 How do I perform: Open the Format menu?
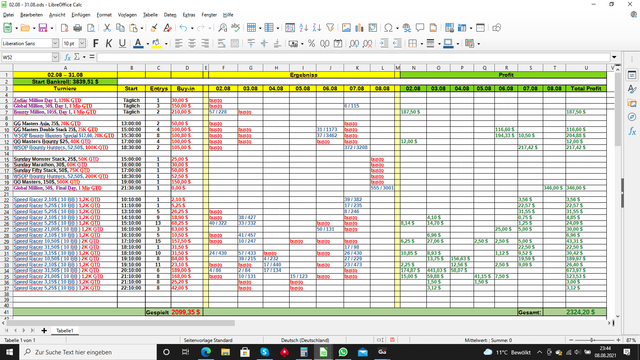104,15
